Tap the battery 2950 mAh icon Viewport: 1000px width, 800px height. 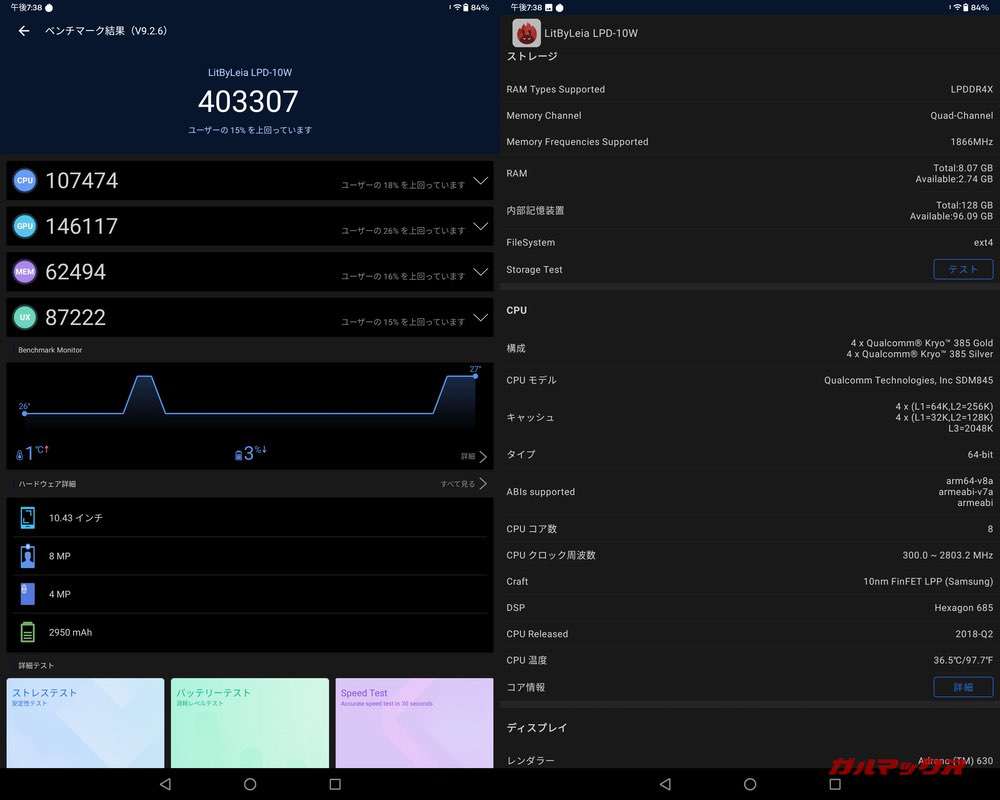pos(28,632)
